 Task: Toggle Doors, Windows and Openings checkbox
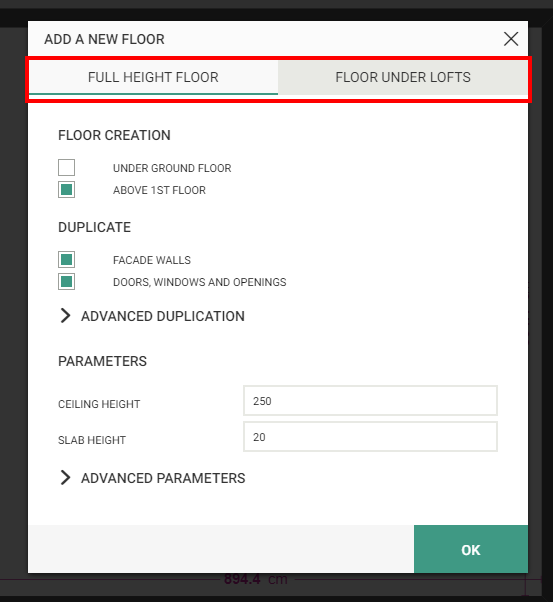(x=66, y=282)
